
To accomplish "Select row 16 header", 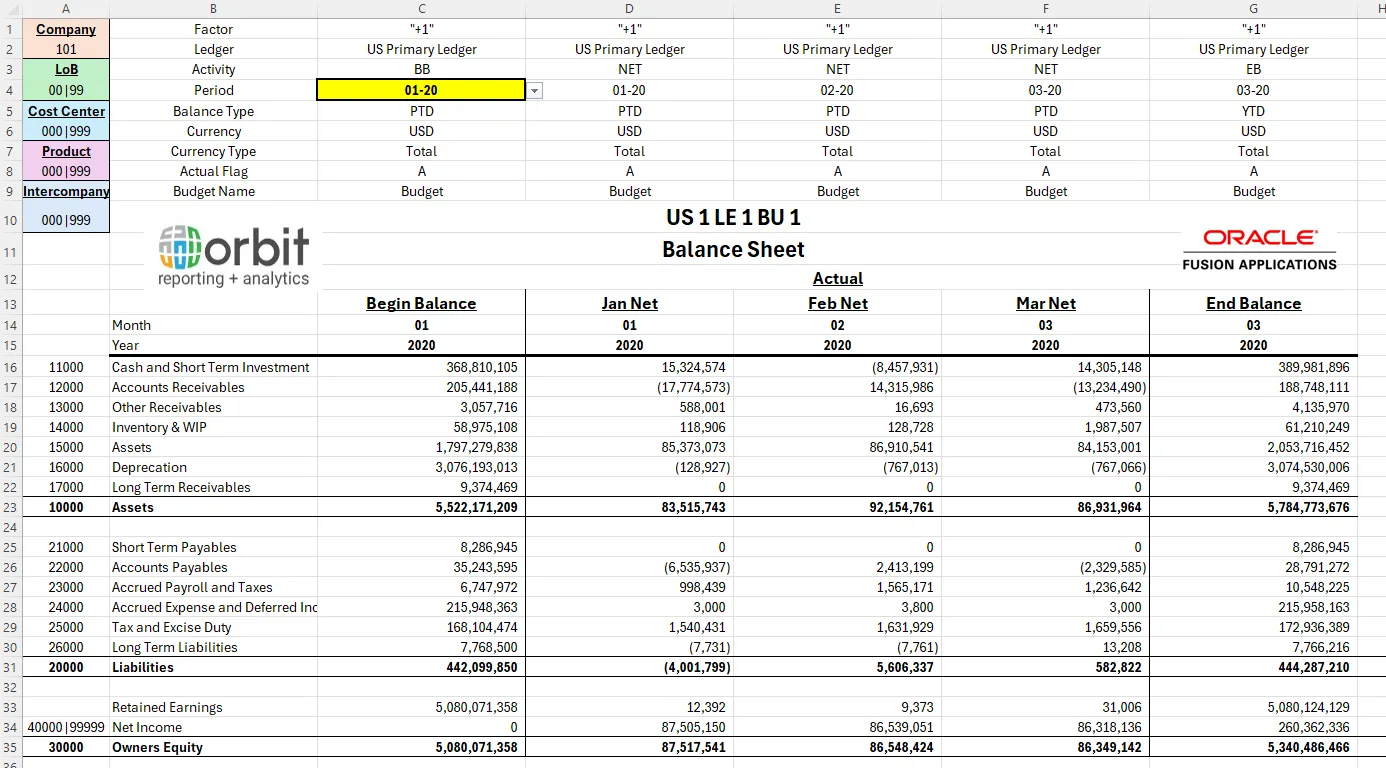I will tap(10, 367).
